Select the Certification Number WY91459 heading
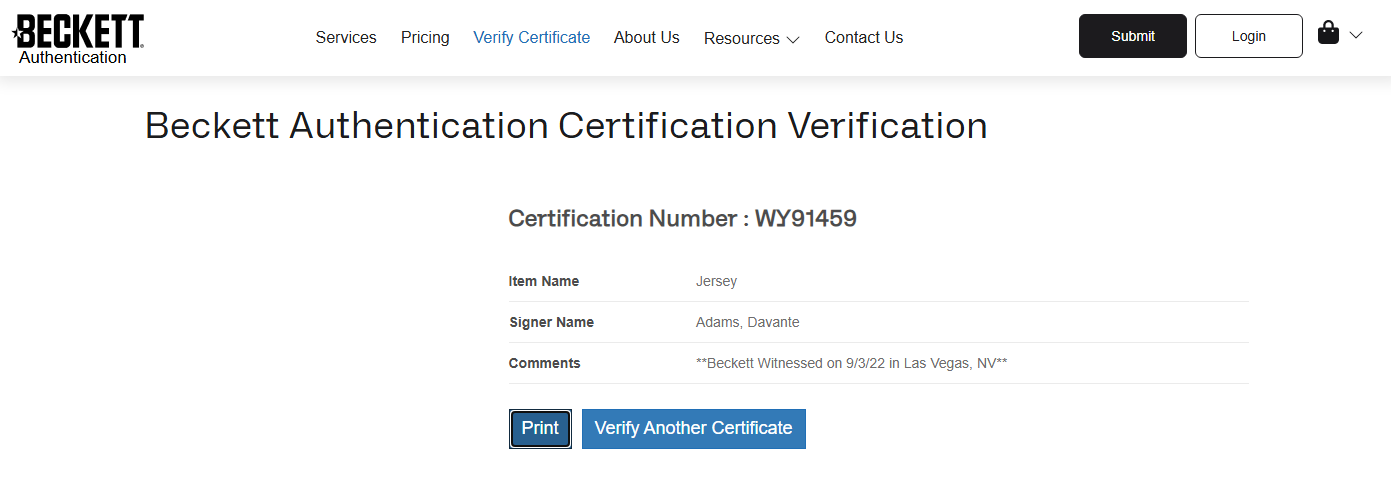The width and height of the screenshot is (1391, 479). tap(682, 219)
